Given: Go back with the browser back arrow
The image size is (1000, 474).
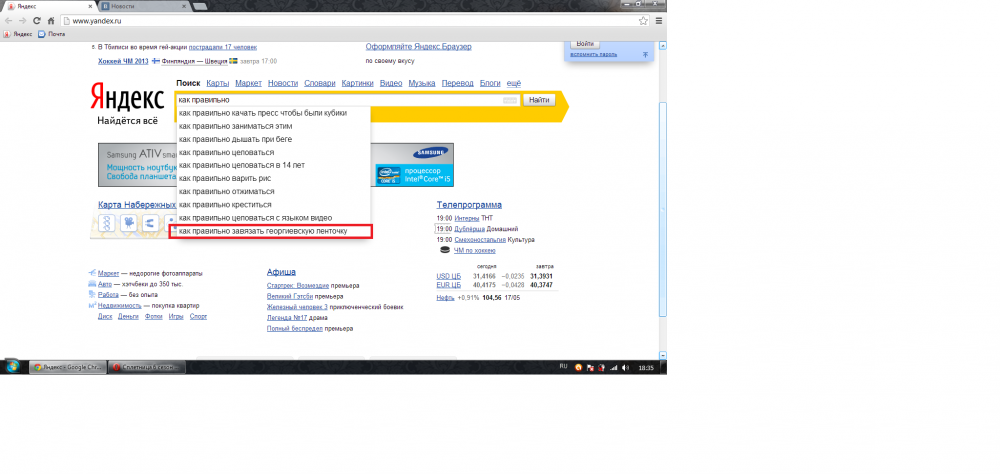Looking at the screenshot, I should pos(9,20).
